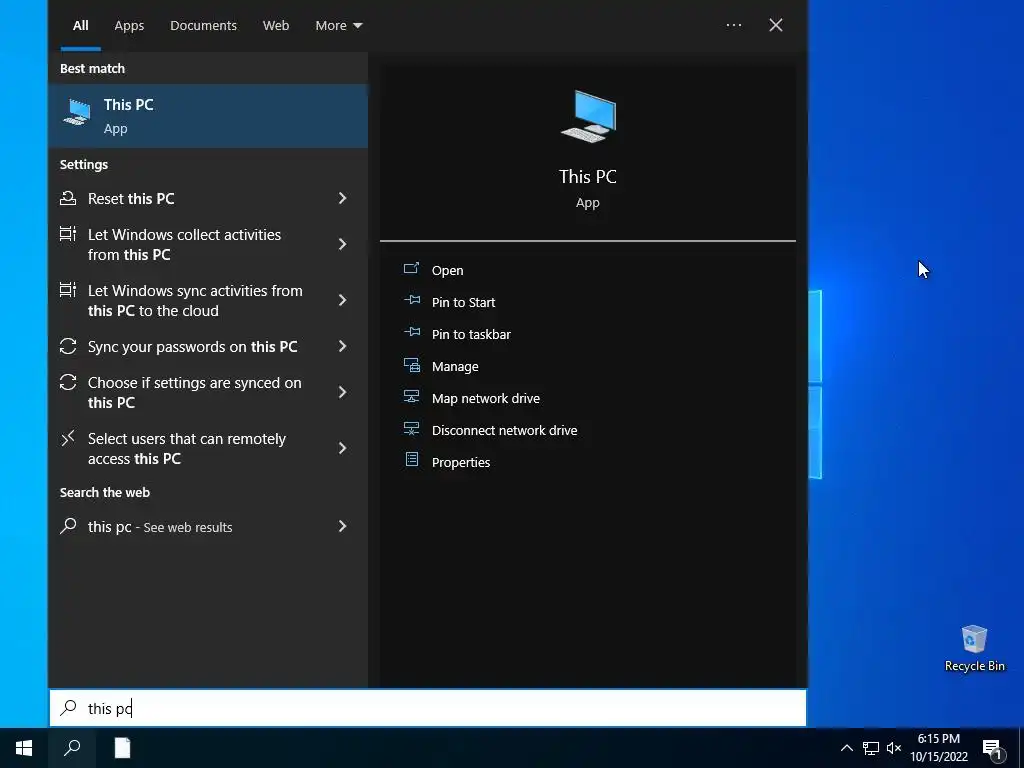Click in the this pc search field
The image size is (1024, 768).
pyautogui.click(x=428, y=708)
